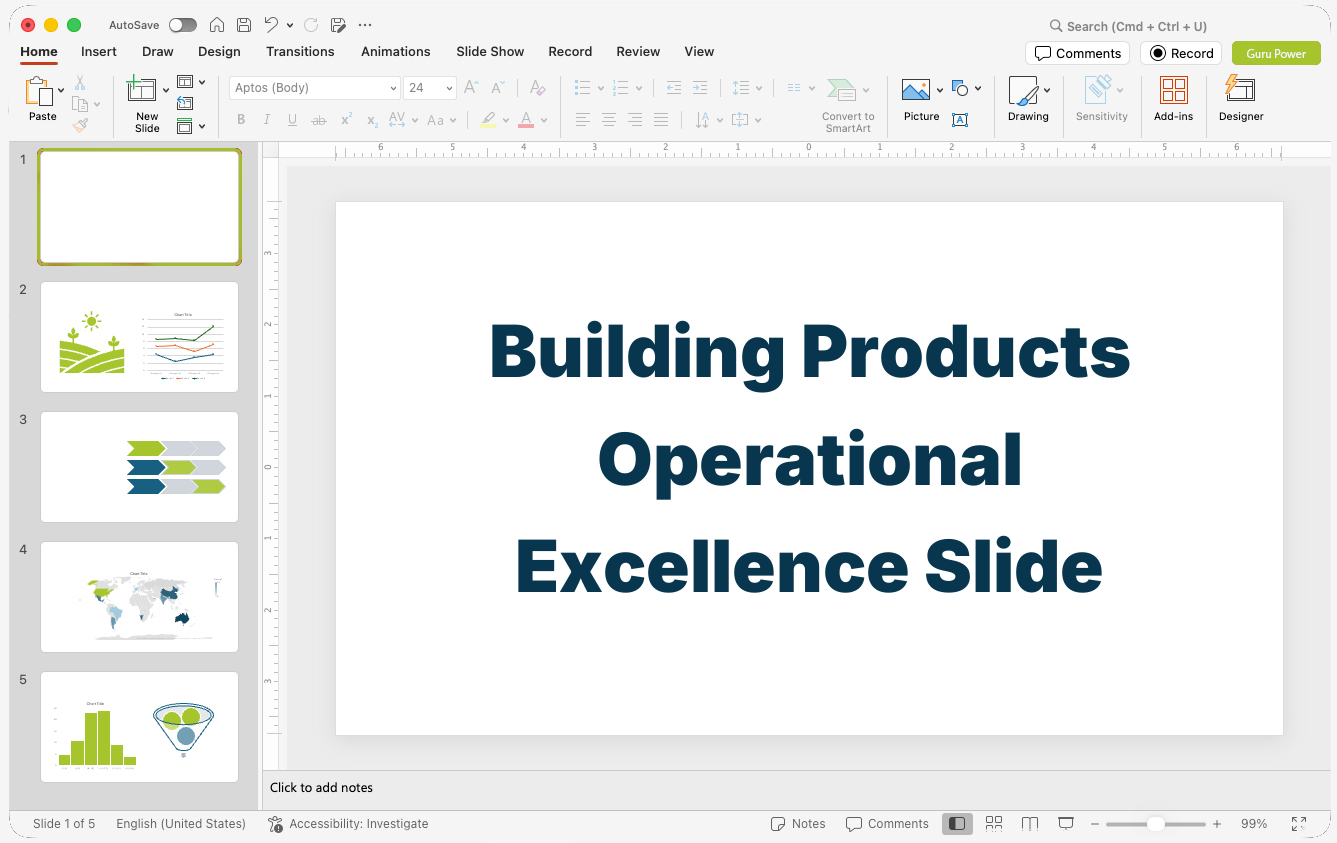This screenshot has height=843, width=1337.
Task: Decrease font size with the small A
Action: coord(497,88)
